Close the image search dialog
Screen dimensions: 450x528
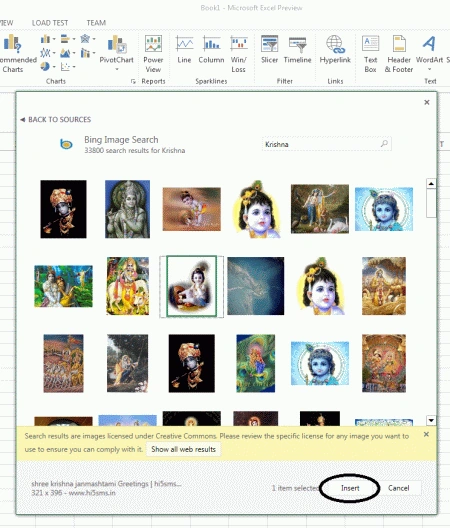click(x=427, y=102)
